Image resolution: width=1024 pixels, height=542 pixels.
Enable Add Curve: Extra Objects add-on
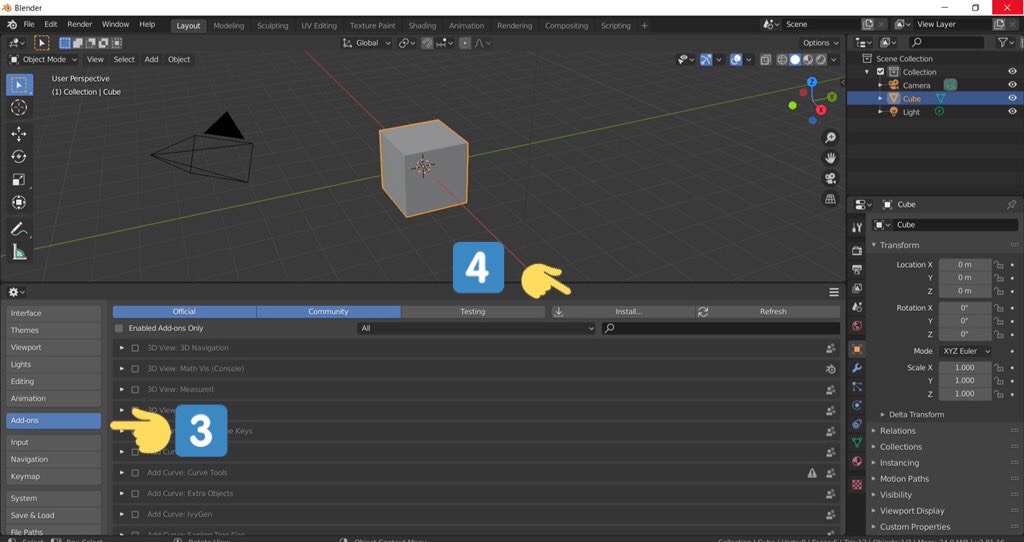coord(135,494)
